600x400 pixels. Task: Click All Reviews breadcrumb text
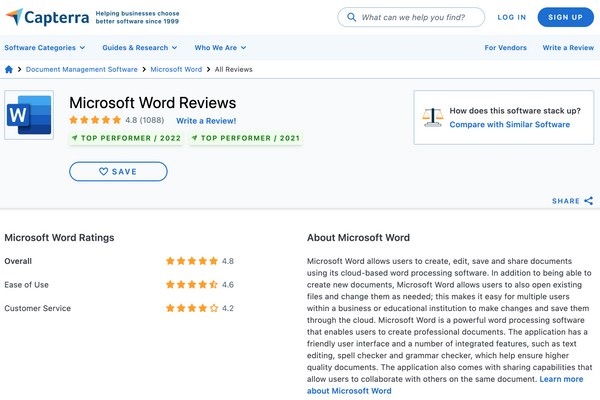tap(233, 69)
